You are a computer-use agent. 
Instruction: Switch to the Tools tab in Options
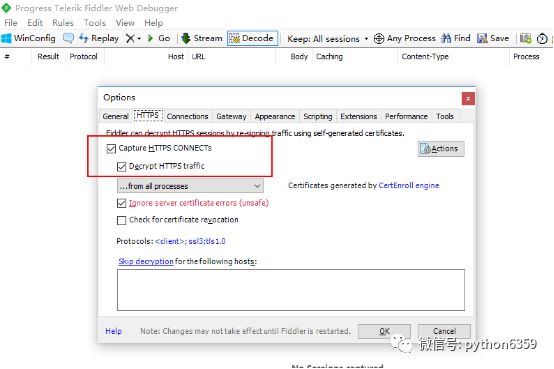[x=444, y=116]
